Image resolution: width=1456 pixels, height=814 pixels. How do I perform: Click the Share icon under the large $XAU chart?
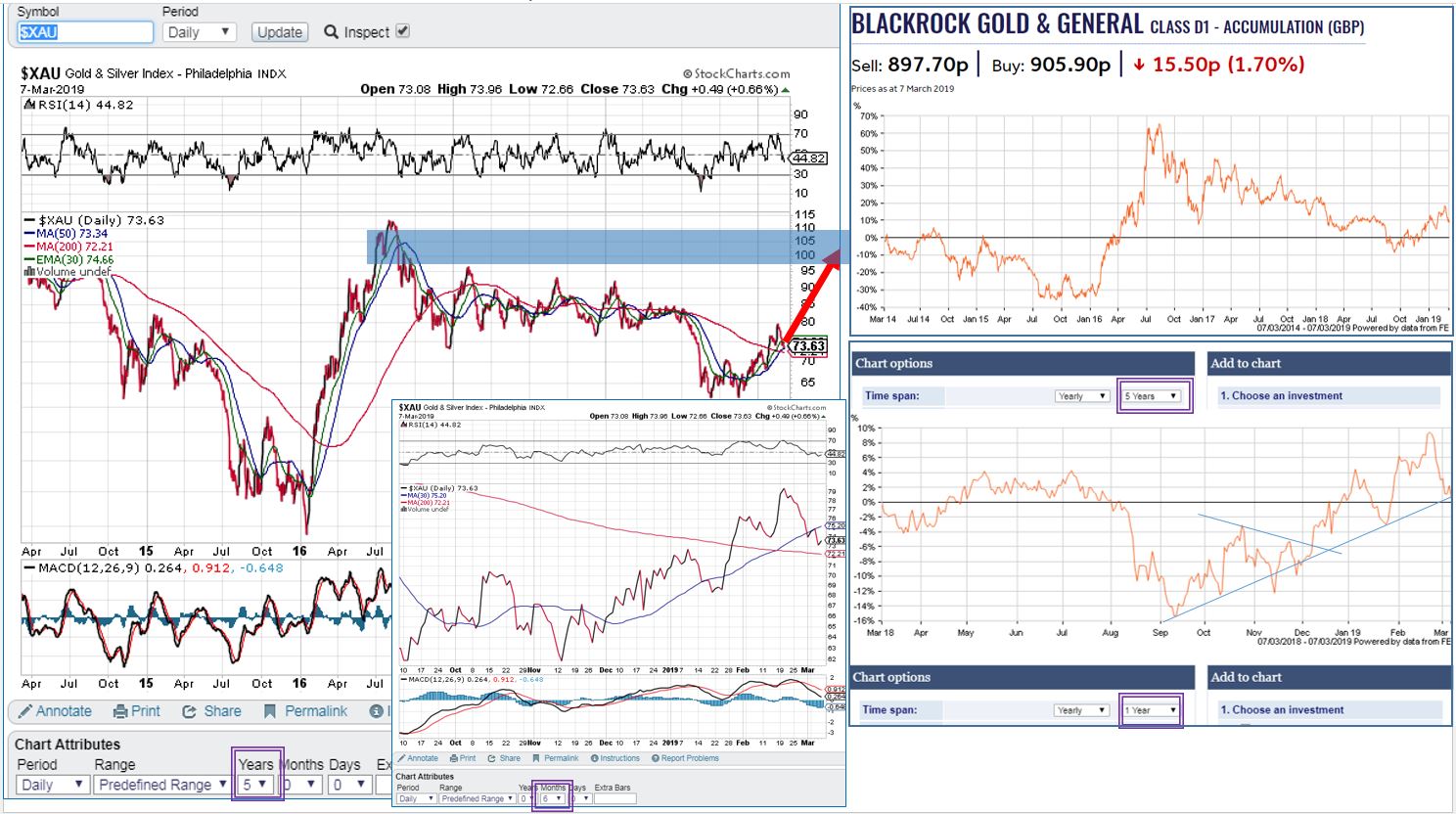click(x=189, y=711)
